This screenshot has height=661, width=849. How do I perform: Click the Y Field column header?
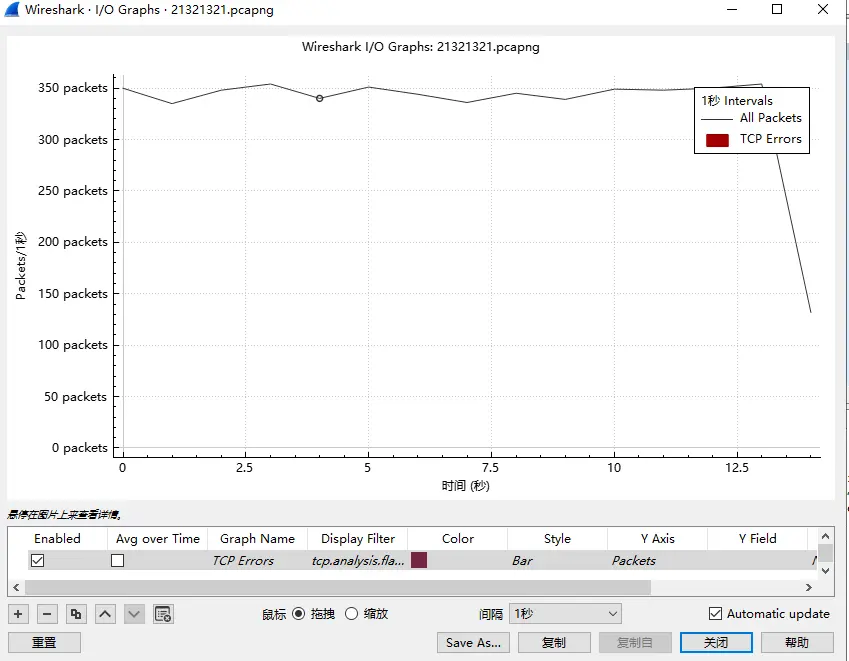tap(757, 539)
